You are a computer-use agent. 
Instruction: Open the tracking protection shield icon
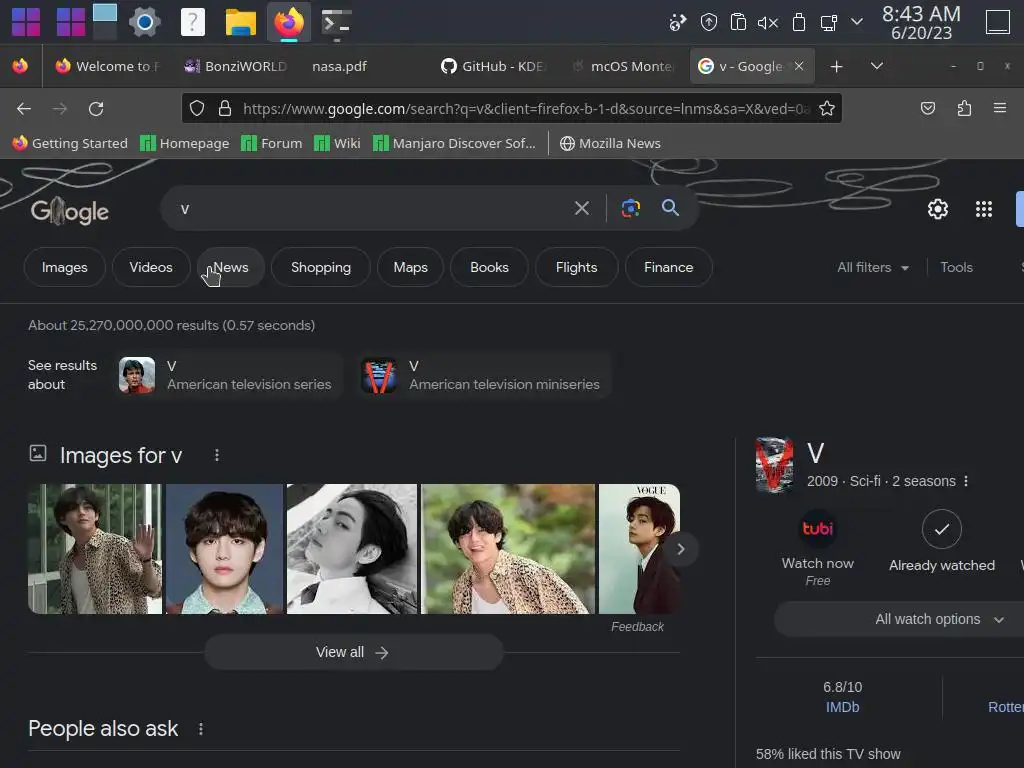[x=197, y=108]
